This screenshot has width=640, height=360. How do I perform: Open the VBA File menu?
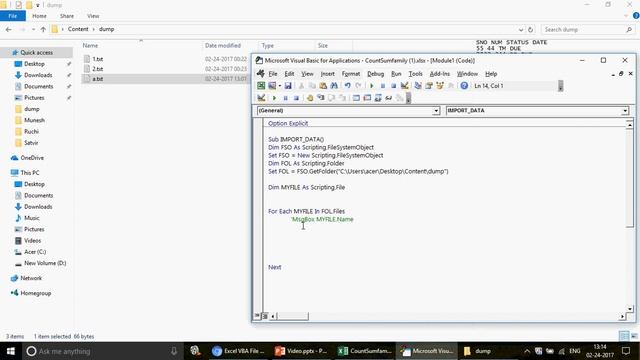click(273, 74)
